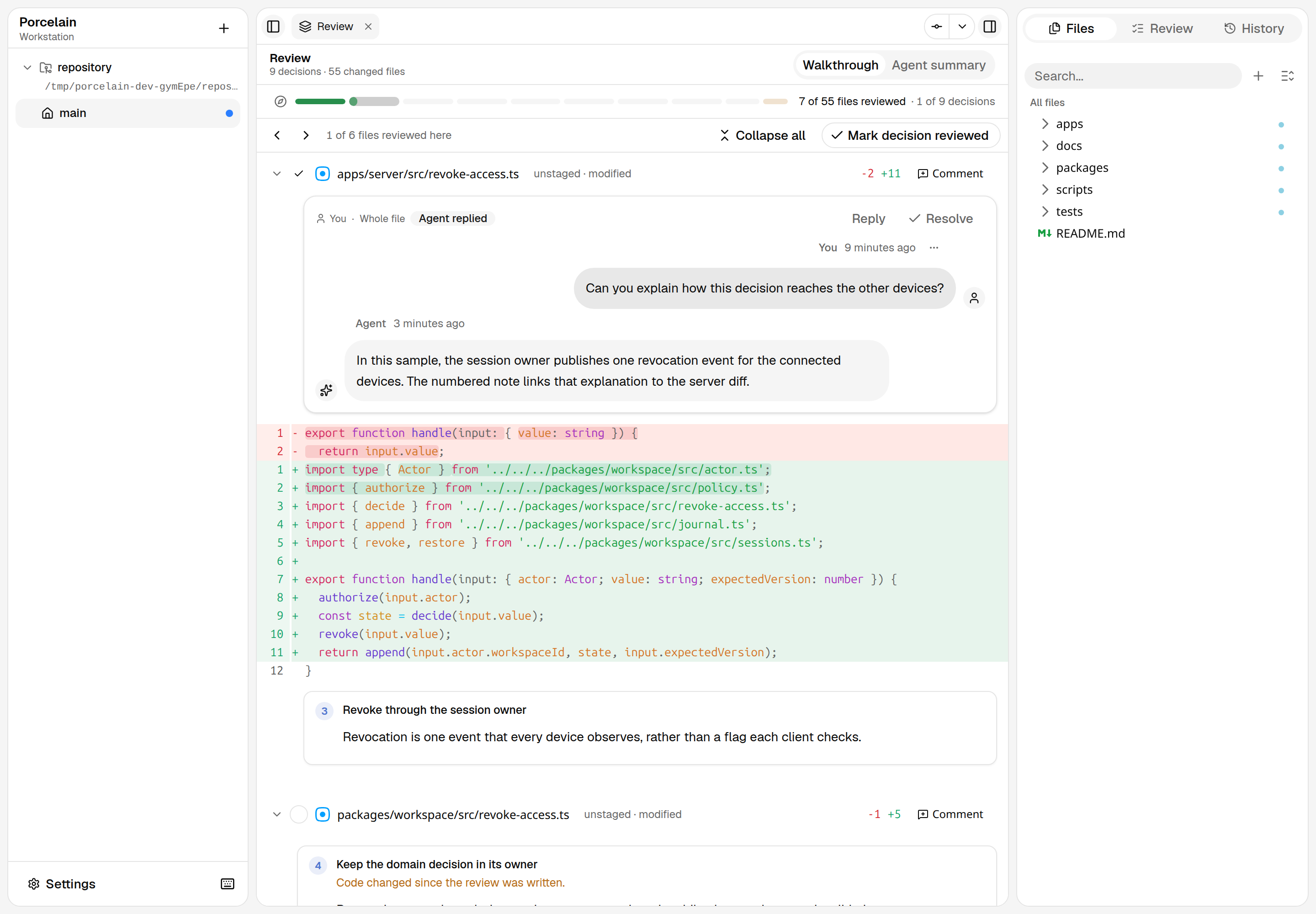This screenshot has width=1316, height=914.
Task: Open the Files tab in right panel
Action: (1071, 29)
